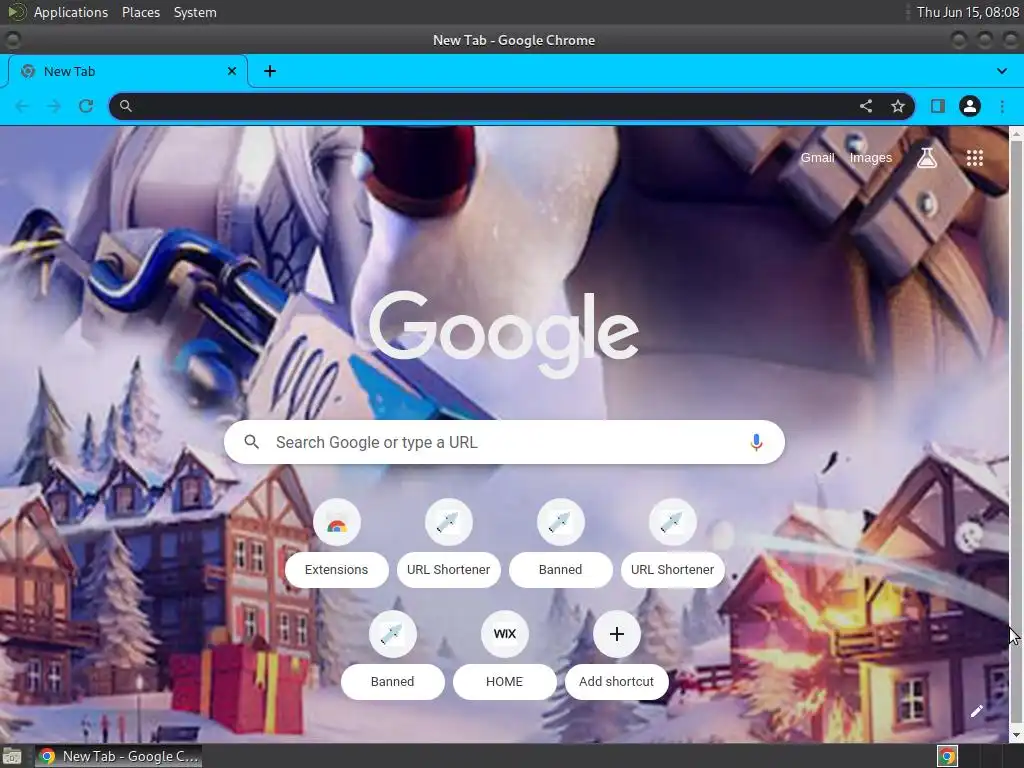Click the search icon in address bar
The width and height of the screenshot is (1024, 768).
coord(126,106)
